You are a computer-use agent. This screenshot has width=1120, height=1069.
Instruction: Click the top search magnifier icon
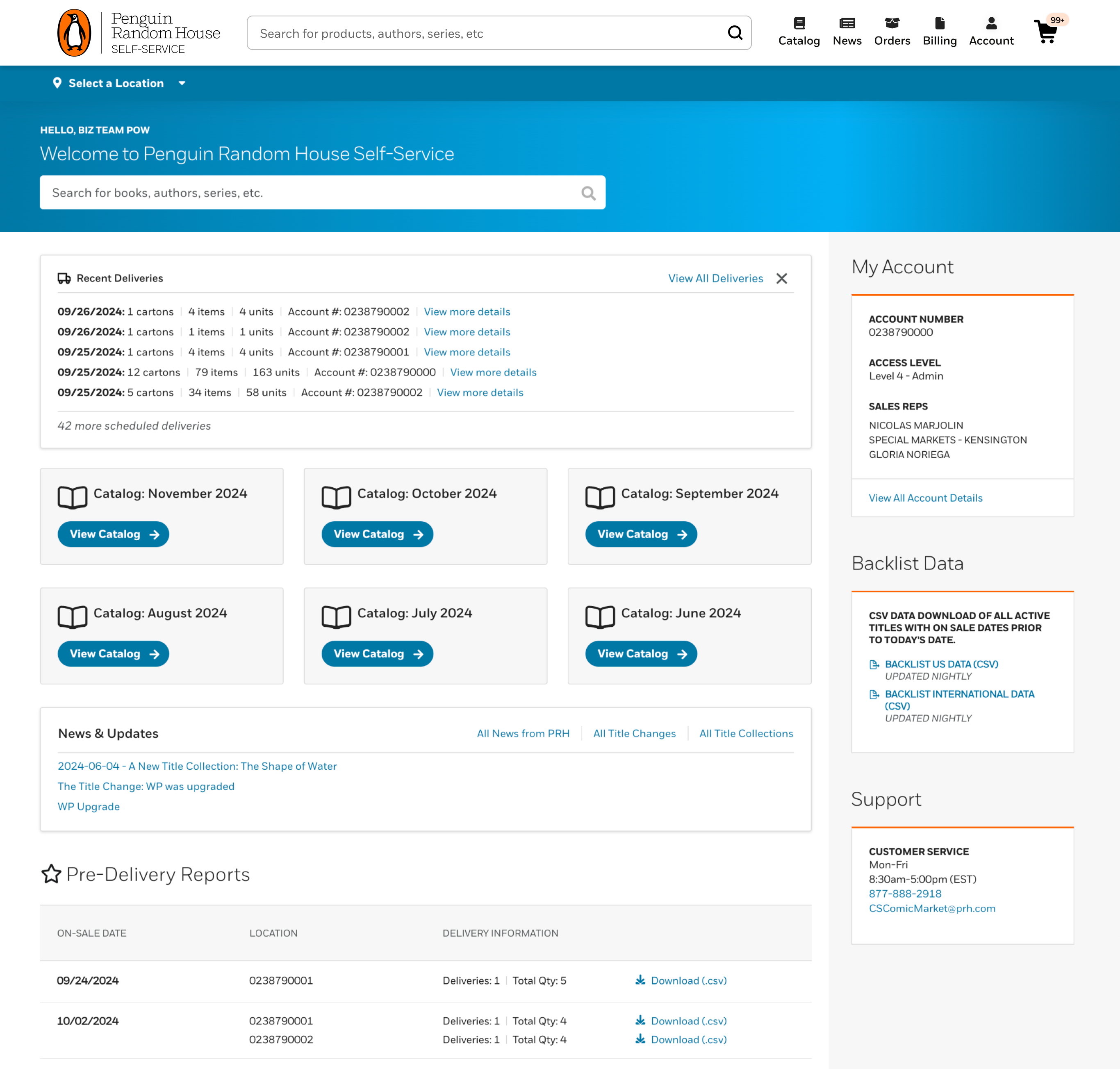click(x=735, y=33)
